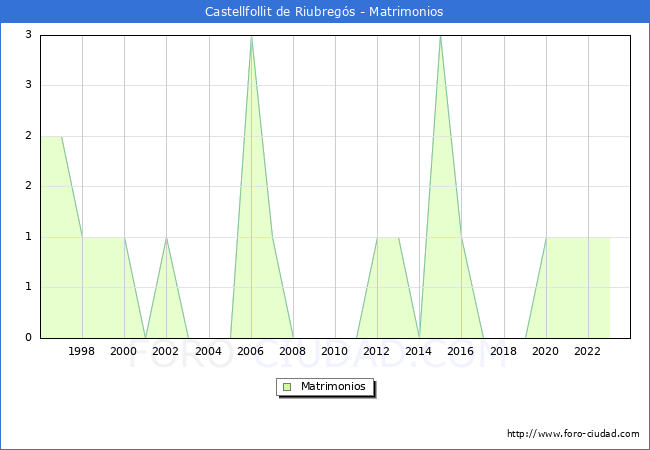Click the 2015 peak of the chart
Viewport: 650px width, 450px height.
pyautogui.click(x=440, y=38)
